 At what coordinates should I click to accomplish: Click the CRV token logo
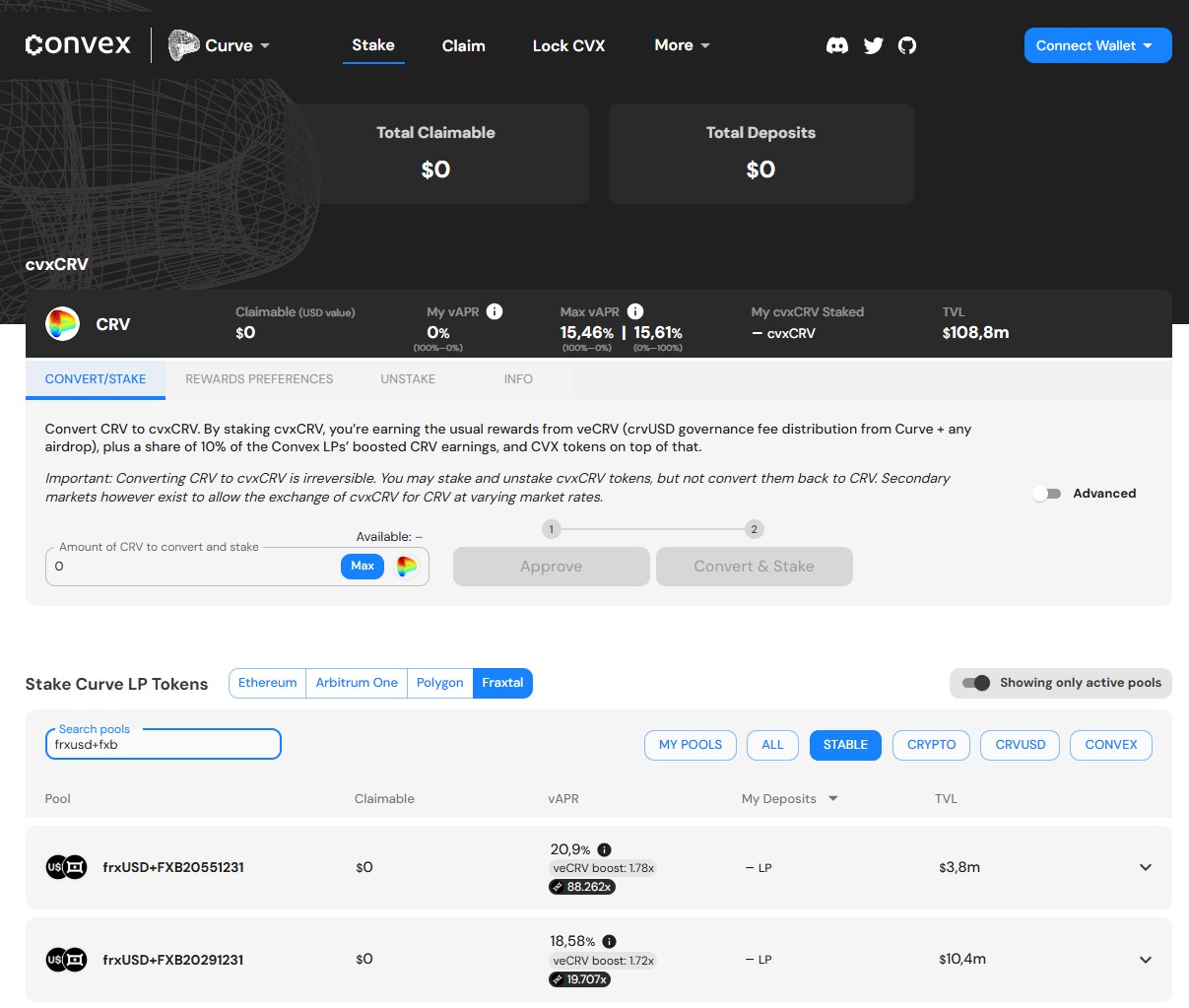[x=62, y=324]
